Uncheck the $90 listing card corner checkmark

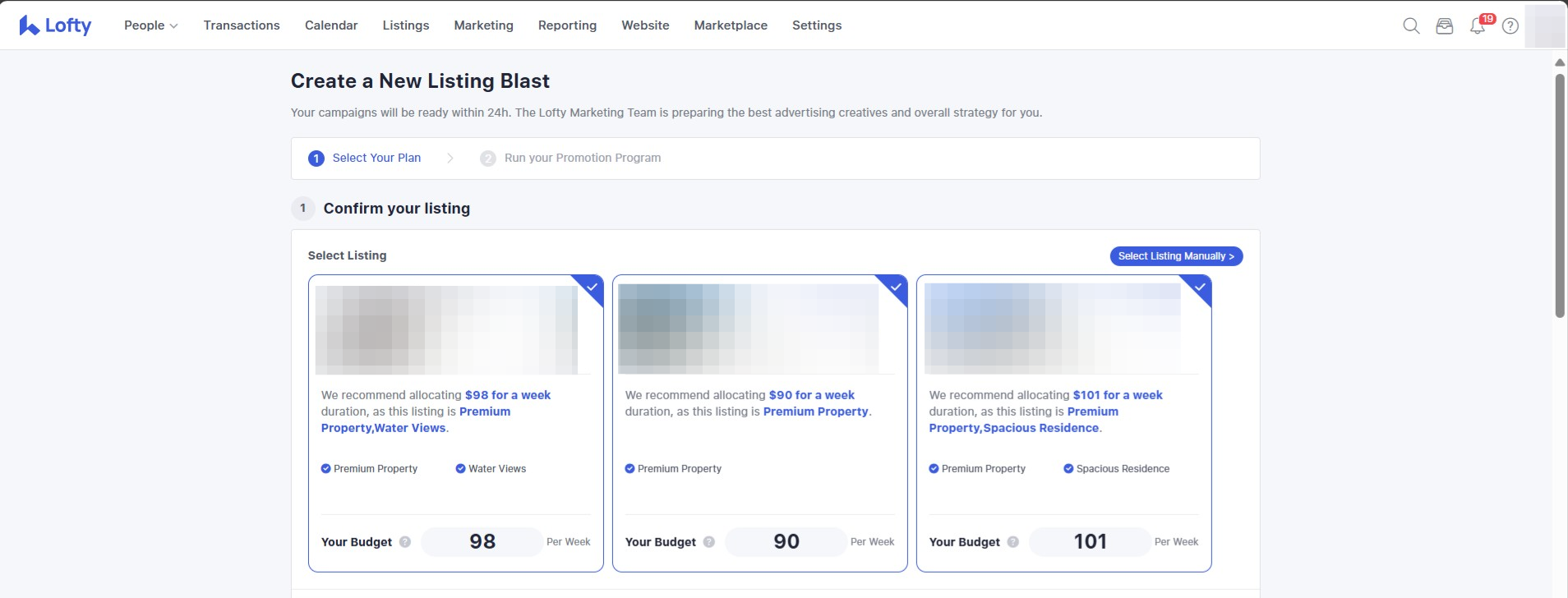pyautogui.click(x=896, y=287)
